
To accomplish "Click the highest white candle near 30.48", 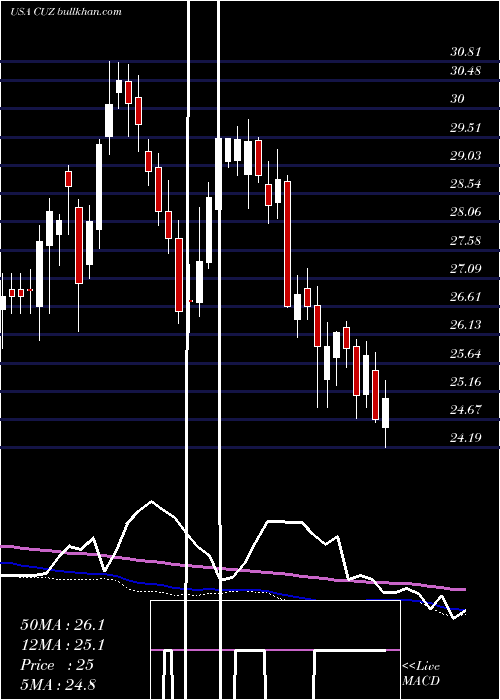I will 119,86.
